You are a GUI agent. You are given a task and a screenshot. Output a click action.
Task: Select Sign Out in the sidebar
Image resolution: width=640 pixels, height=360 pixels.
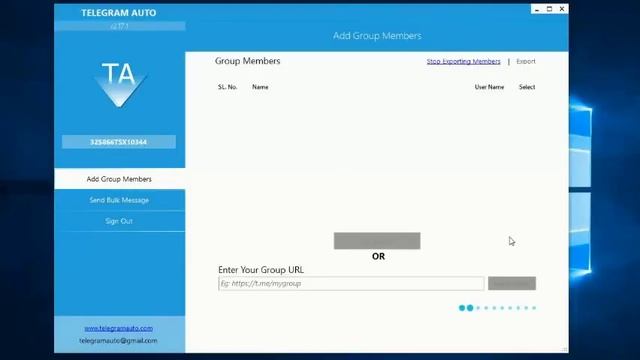119,221
